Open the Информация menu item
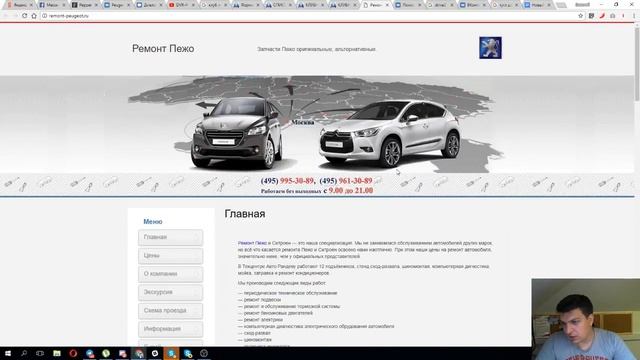 (171, 329)
